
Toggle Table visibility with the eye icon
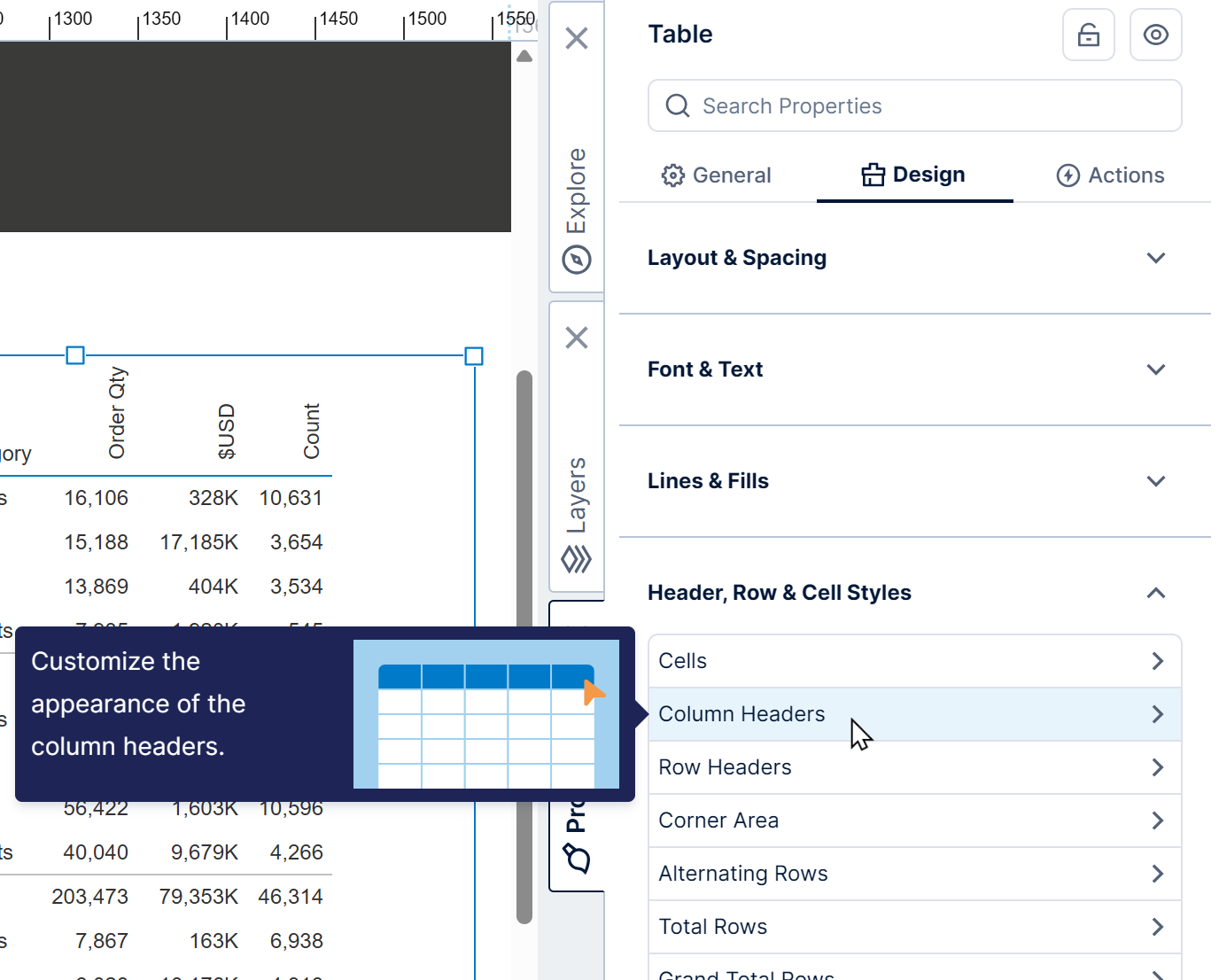(x=1155, y=35)
